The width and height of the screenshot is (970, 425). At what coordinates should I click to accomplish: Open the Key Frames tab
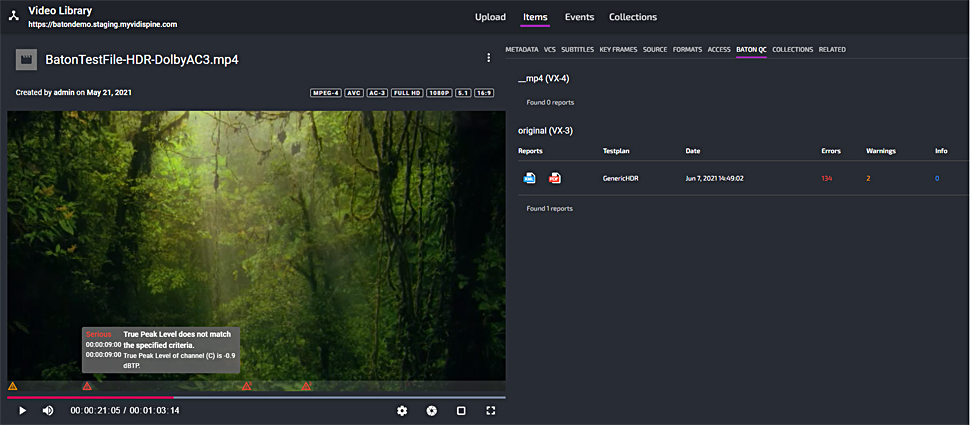tap(618, 49)
